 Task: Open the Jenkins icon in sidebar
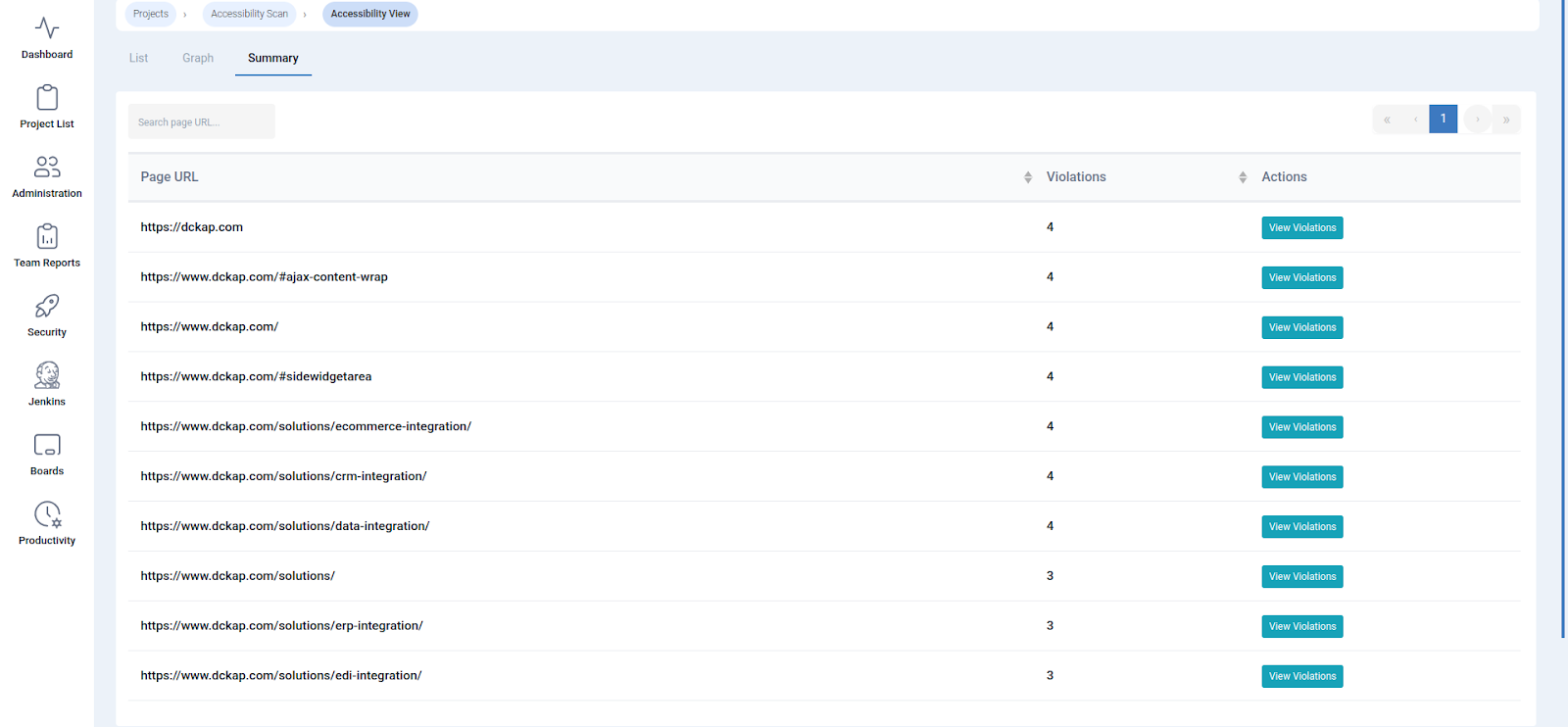tap(47, 375)
